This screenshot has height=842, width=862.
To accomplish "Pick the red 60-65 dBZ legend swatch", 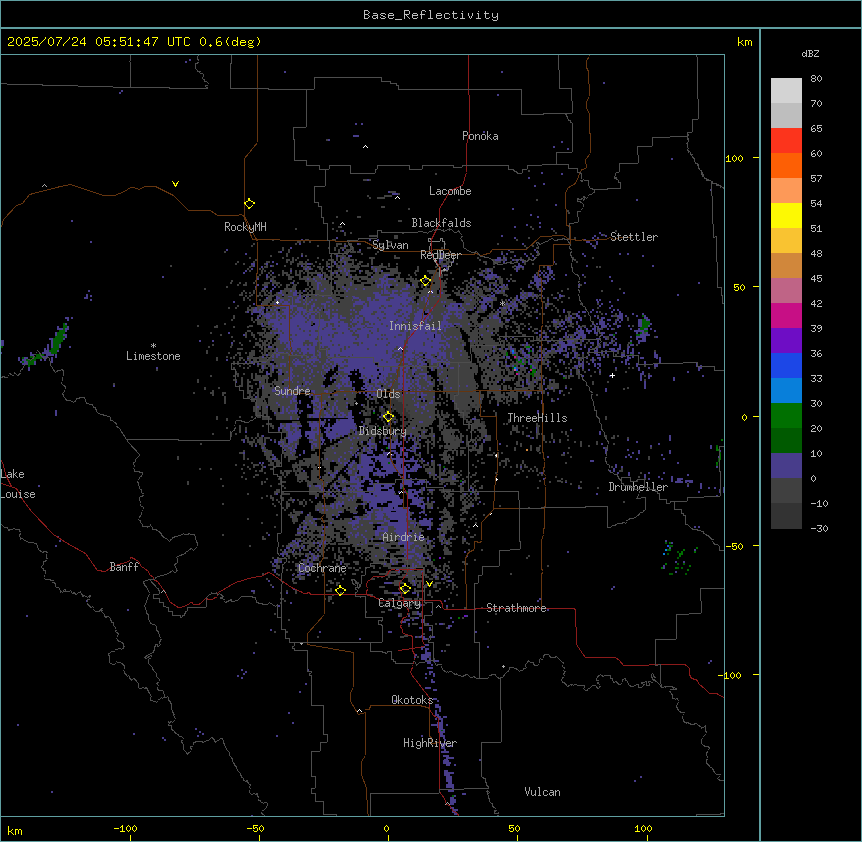I will click(786, 140).
